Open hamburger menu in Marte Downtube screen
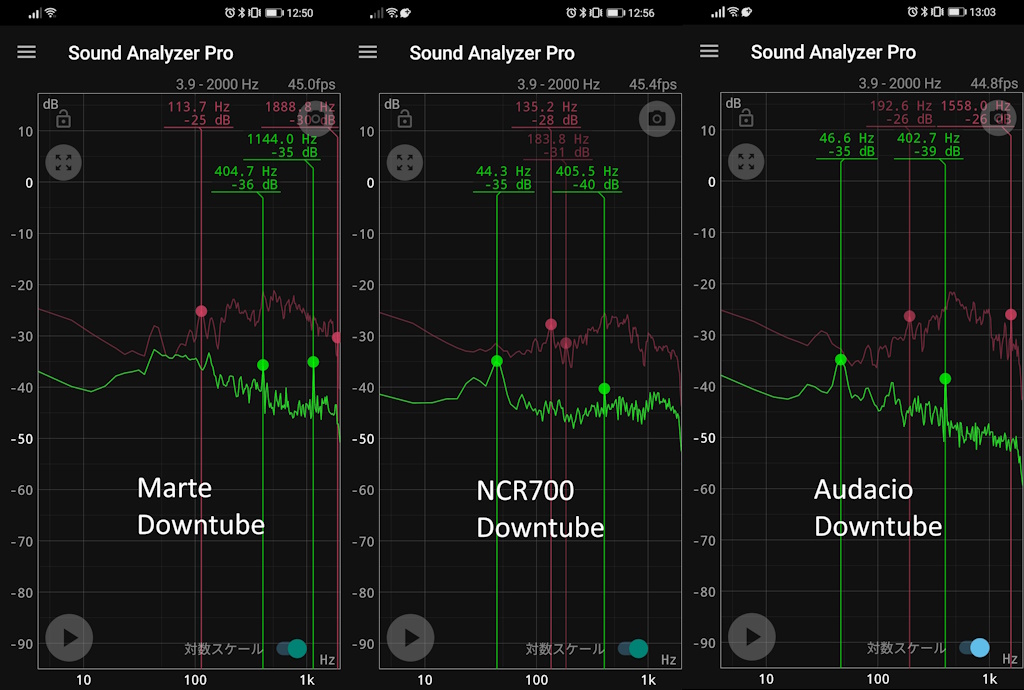The width and height of the screenshot is (1024, 690). 27,53
